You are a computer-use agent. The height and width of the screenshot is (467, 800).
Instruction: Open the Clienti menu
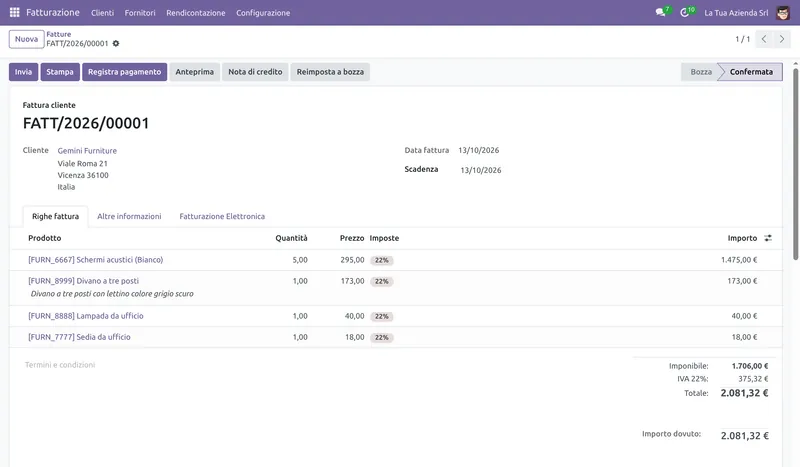pyautogui.click(x=103, y=13)
